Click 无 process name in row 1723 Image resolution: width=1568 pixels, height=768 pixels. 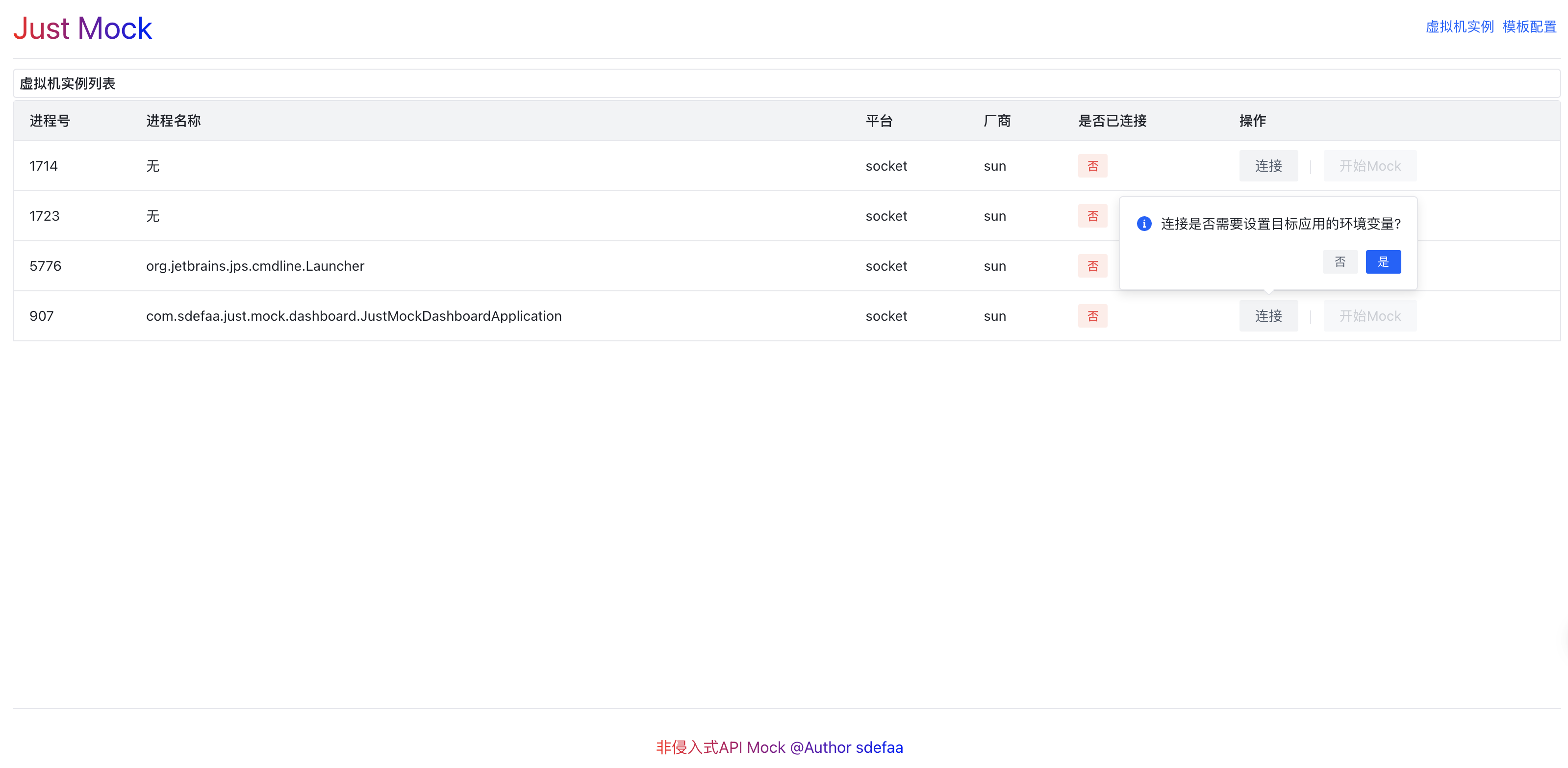[x=153, y=216]
